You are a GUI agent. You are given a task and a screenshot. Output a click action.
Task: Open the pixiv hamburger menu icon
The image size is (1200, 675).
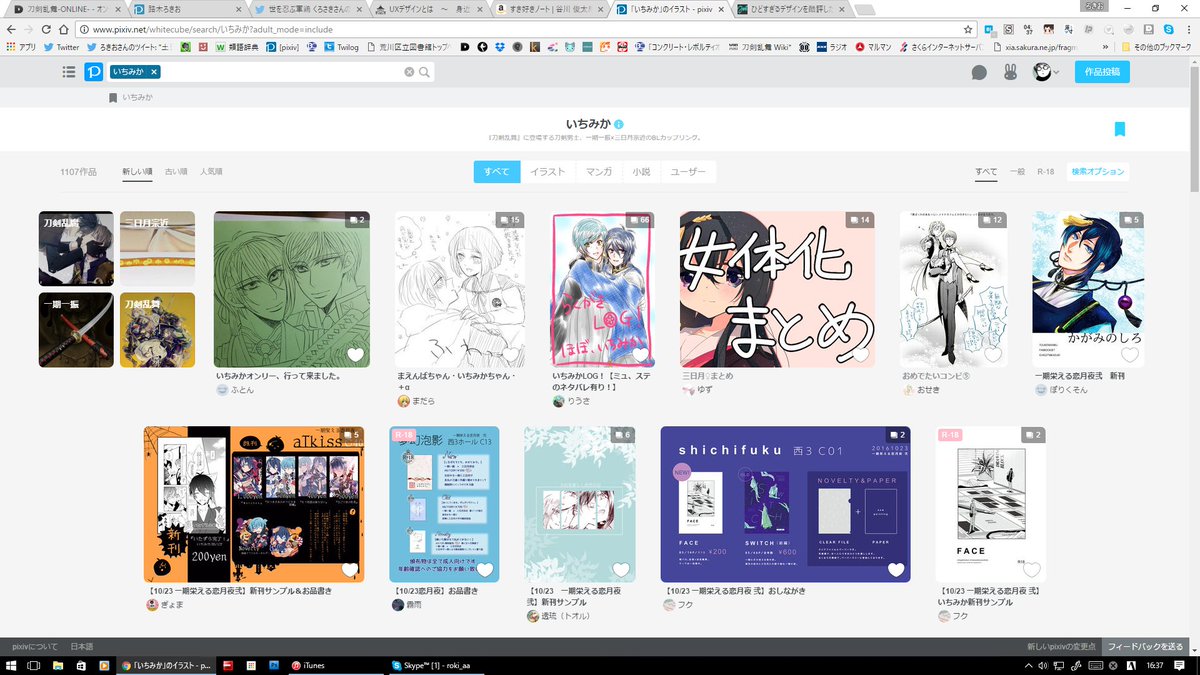point(68,72)
